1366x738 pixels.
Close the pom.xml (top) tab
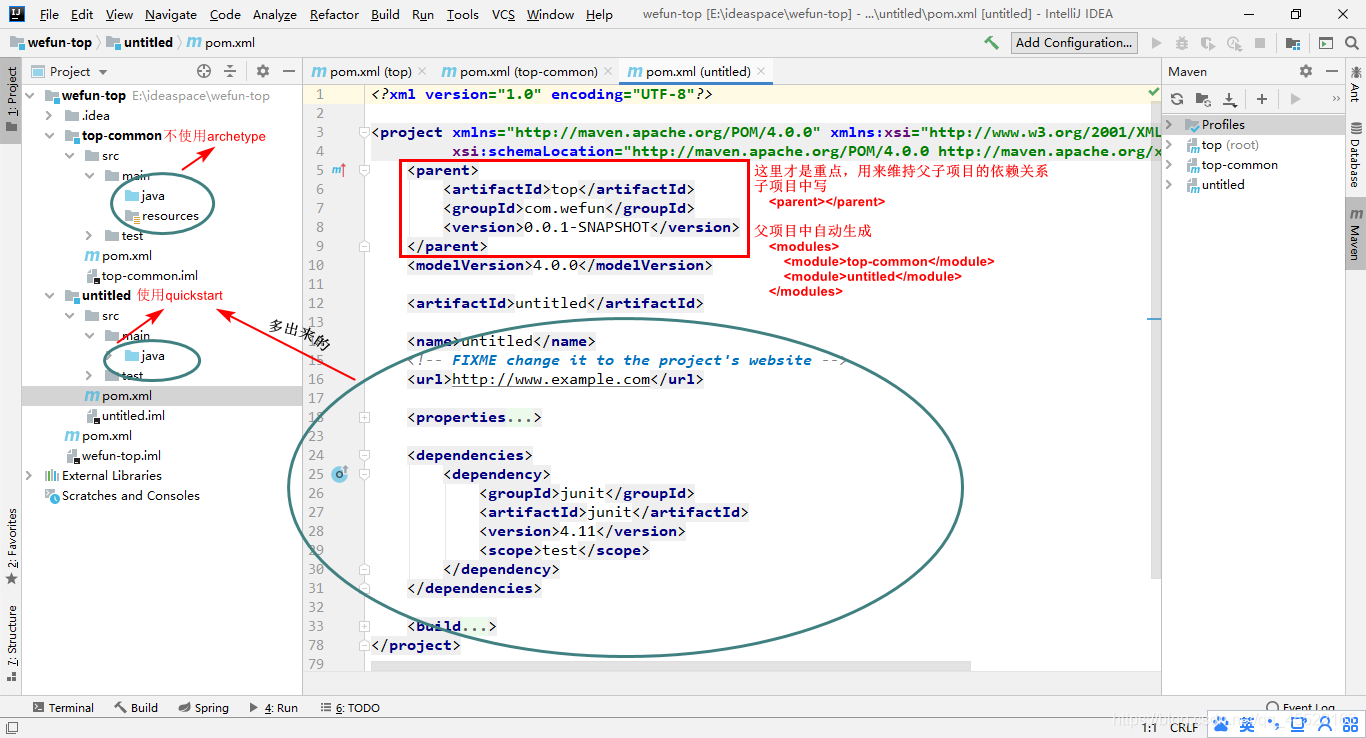pyautogui.click(x=422, y=72)
